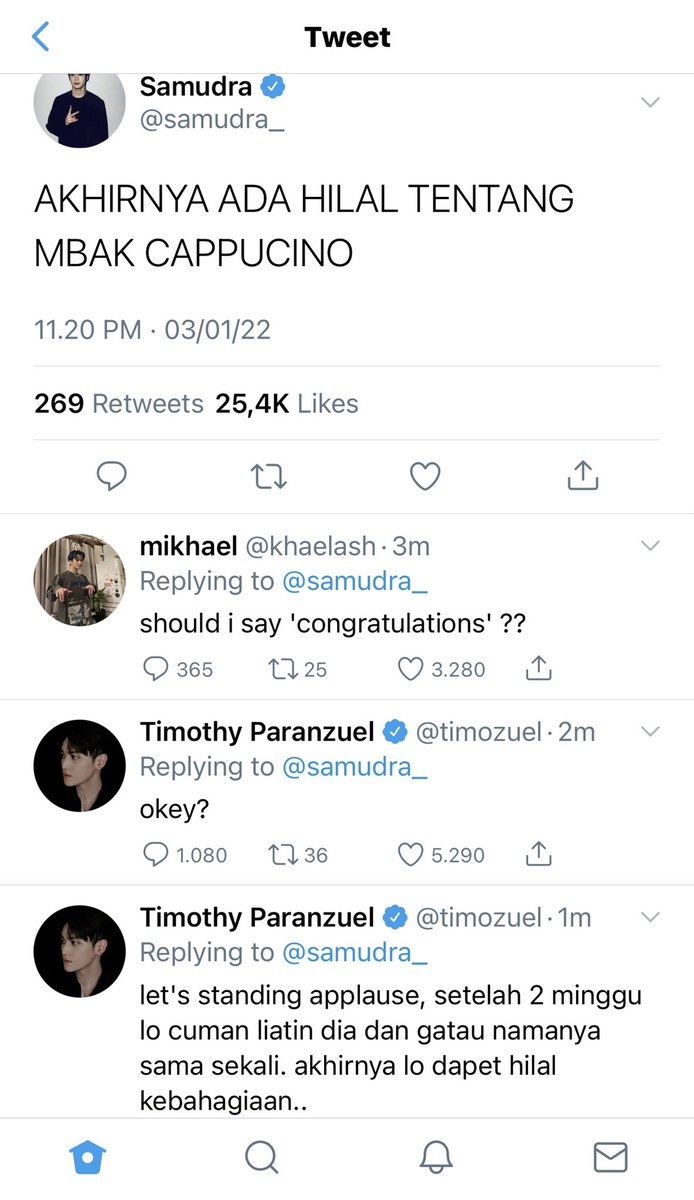Image resolution: width=694 pixels, height=1200 pixels.
Task: Open Notifications bell tab
Action: pyautogui.click(x=435, y=1158)
